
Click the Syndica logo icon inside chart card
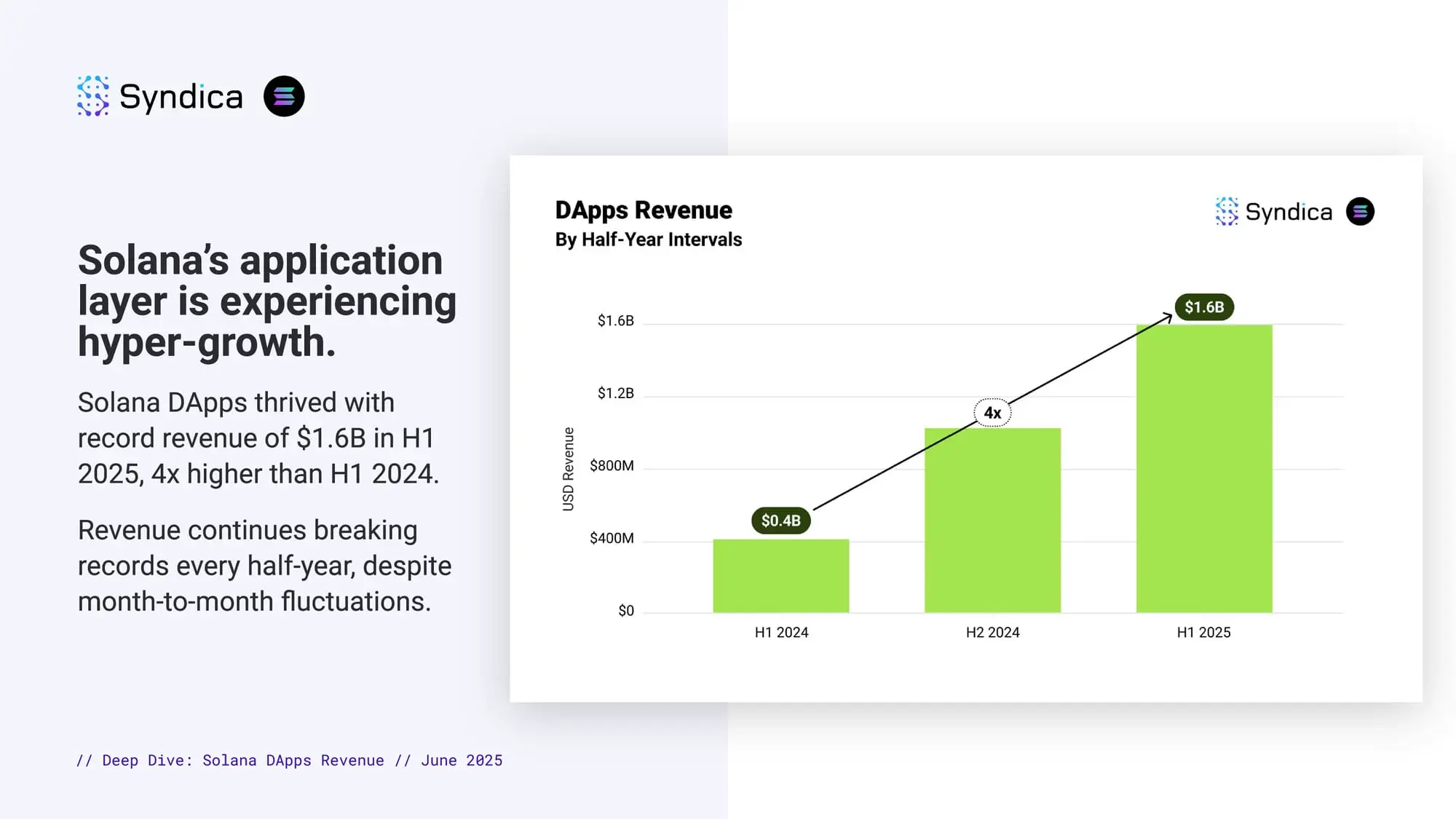(x=1227, y=211)
